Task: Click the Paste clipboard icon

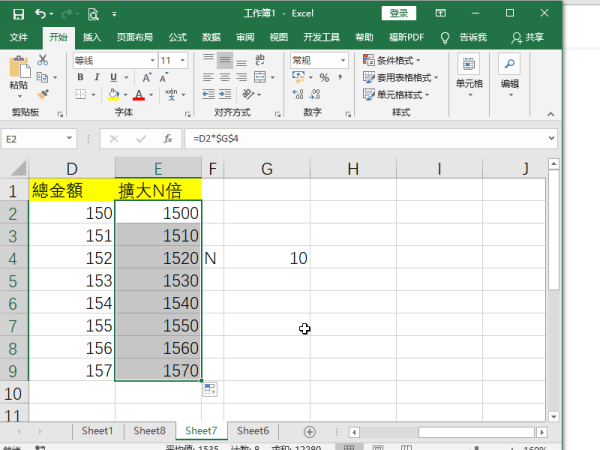Action: [x=19, y=67]
